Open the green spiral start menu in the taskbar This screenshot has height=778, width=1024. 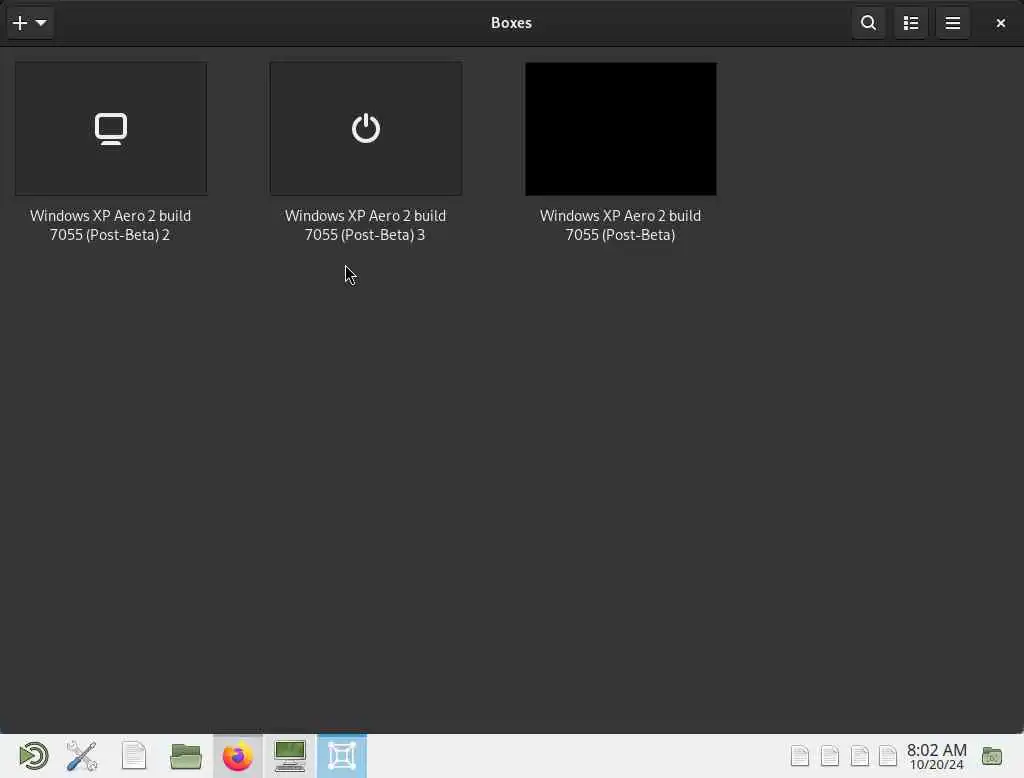point(33,756)
